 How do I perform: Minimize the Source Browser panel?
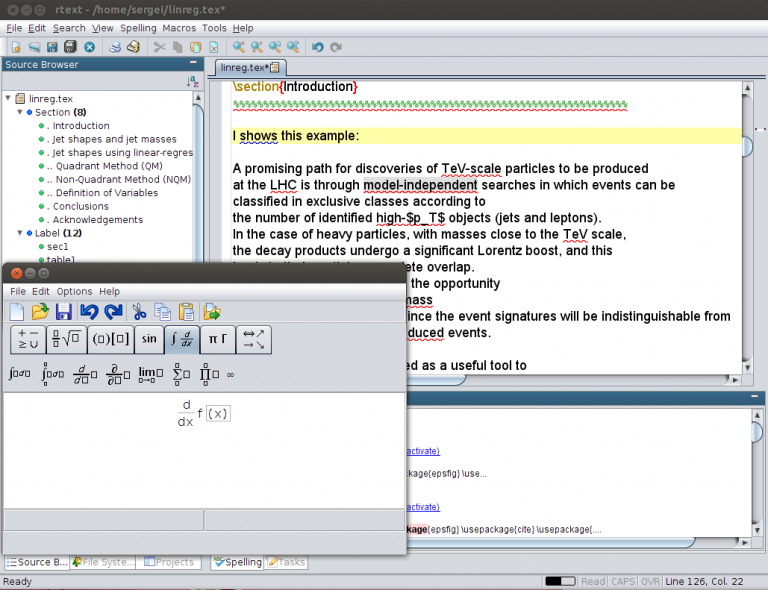[x=193, y=63]
